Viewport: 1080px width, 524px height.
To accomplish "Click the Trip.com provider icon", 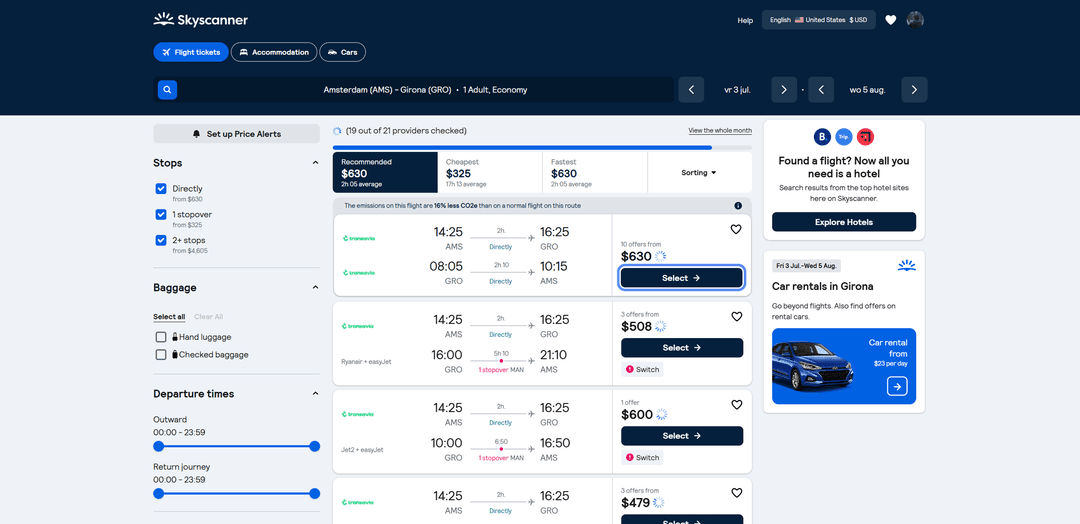I will click(844, 137).
